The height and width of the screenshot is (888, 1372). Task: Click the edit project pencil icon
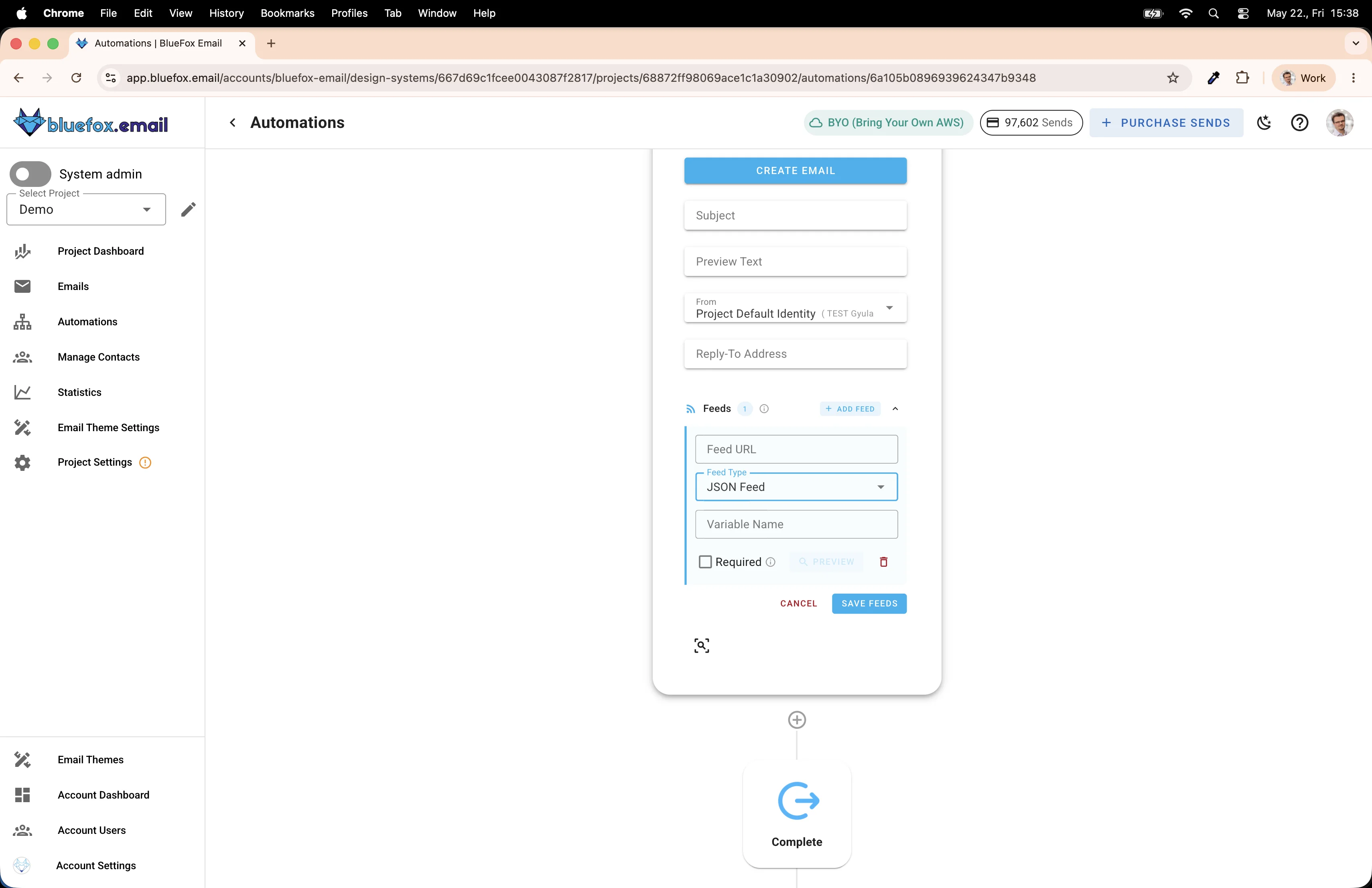coord(189,209)
